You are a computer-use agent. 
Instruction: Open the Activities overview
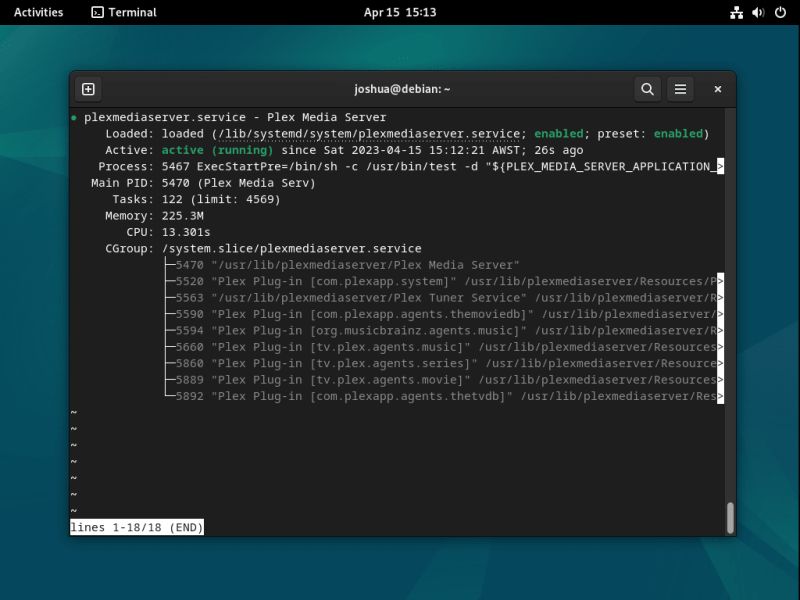(x=38, y=12)
